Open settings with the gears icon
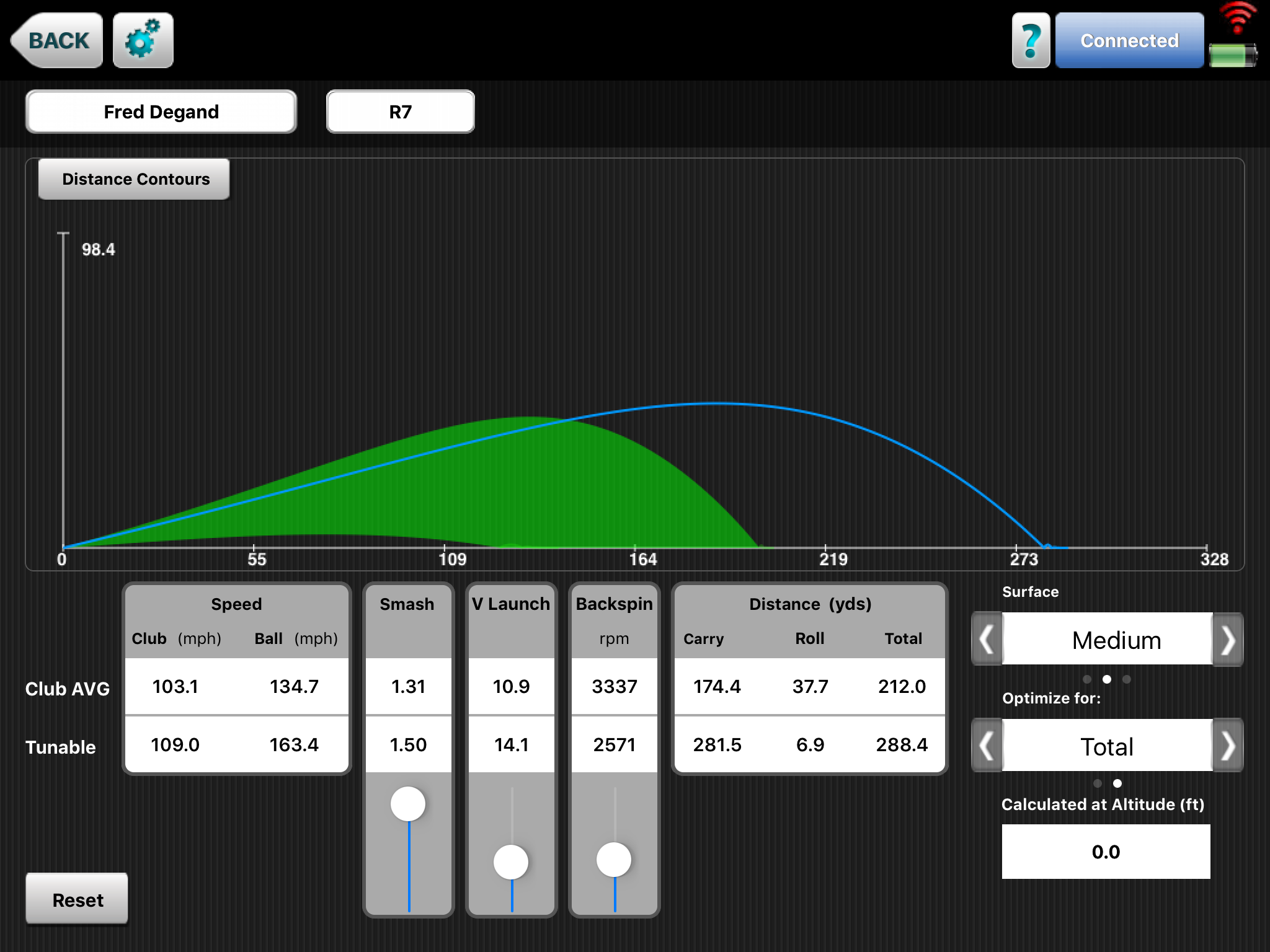Screen dimensions: 1270x952 tap(143, 40)
